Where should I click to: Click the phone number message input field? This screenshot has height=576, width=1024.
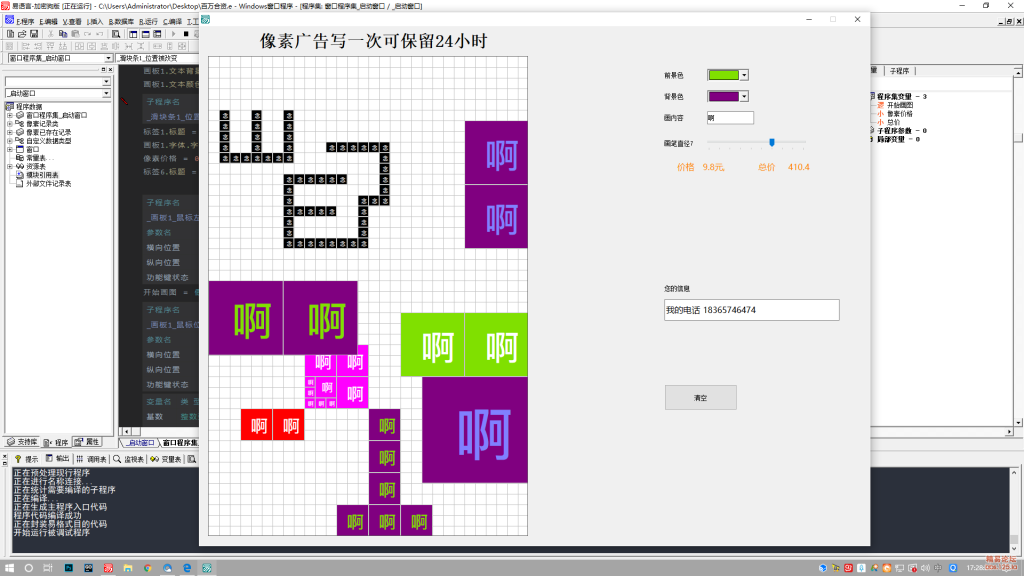tap(751, 310)
